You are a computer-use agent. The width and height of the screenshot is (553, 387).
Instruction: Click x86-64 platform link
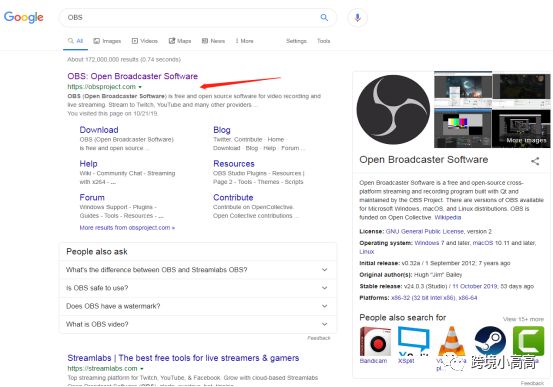468,298
